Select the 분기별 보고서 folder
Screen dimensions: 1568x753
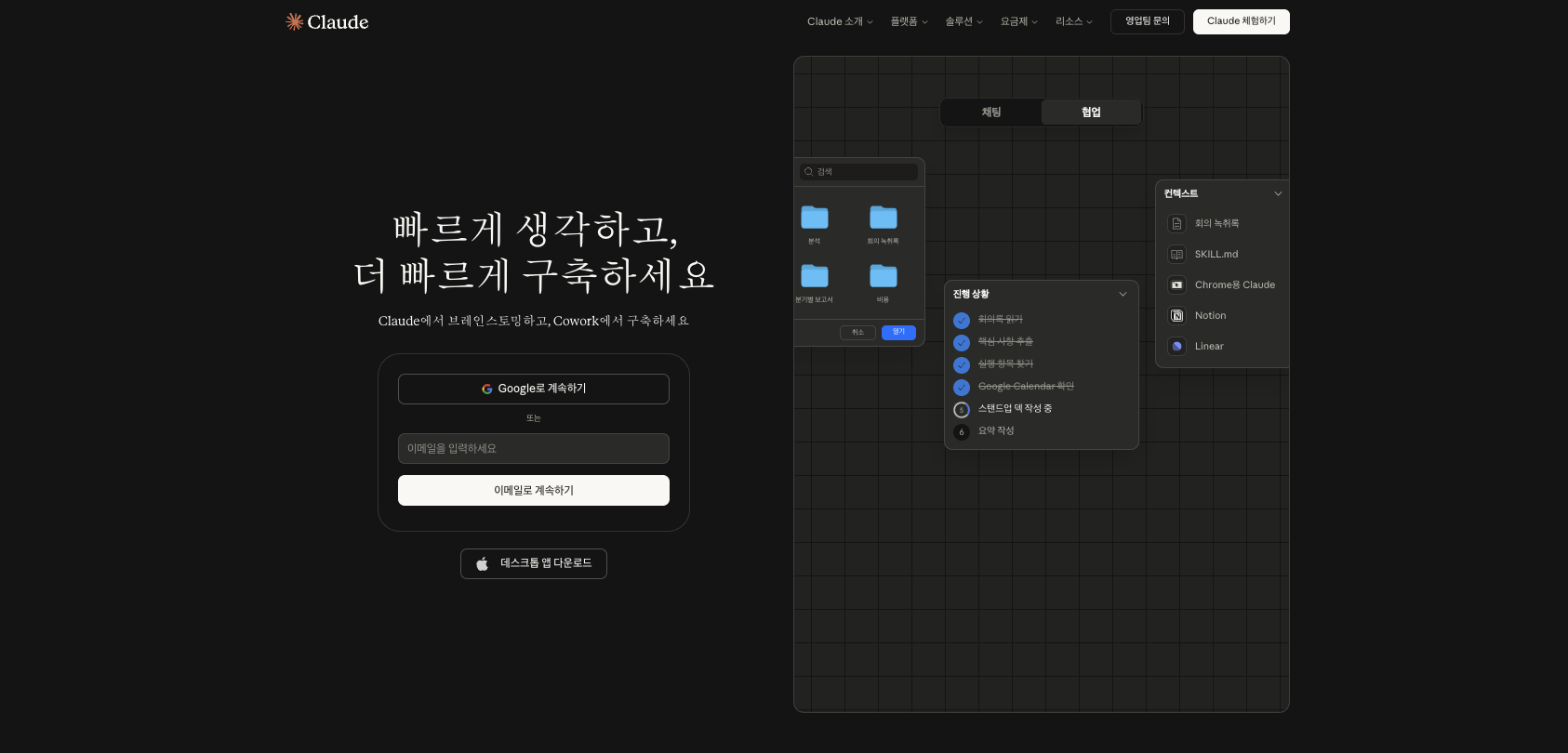tap(815, 276)
